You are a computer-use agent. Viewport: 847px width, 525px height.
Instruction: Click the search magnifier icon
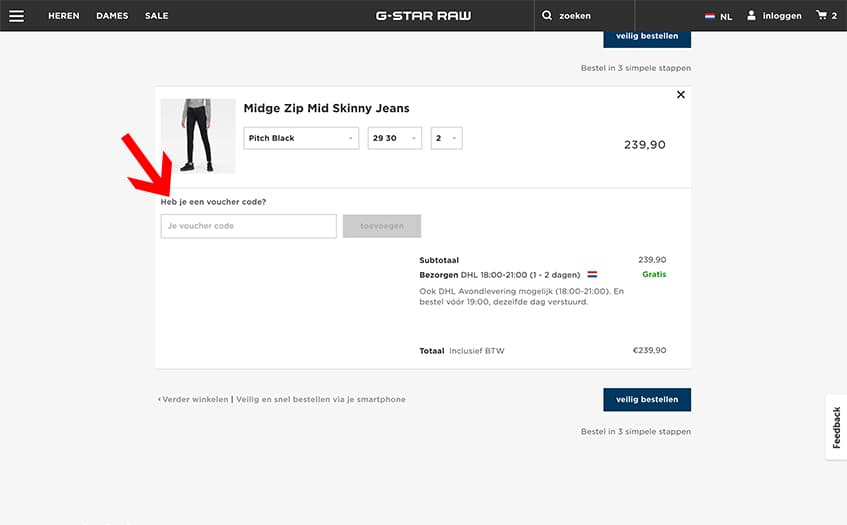click(547, 16)
